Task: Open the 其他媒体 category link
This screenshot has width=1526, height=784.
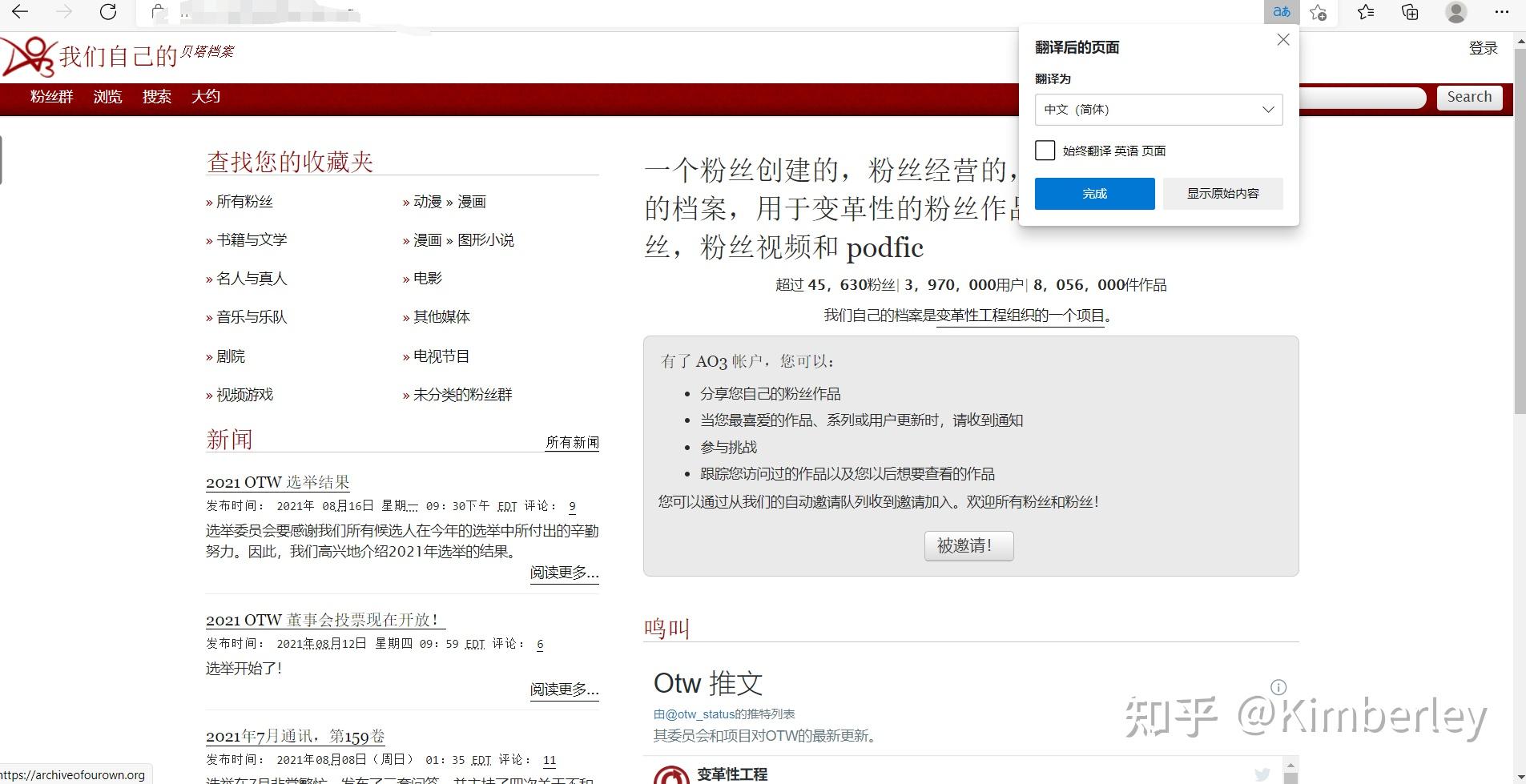Action: point(441,317)
